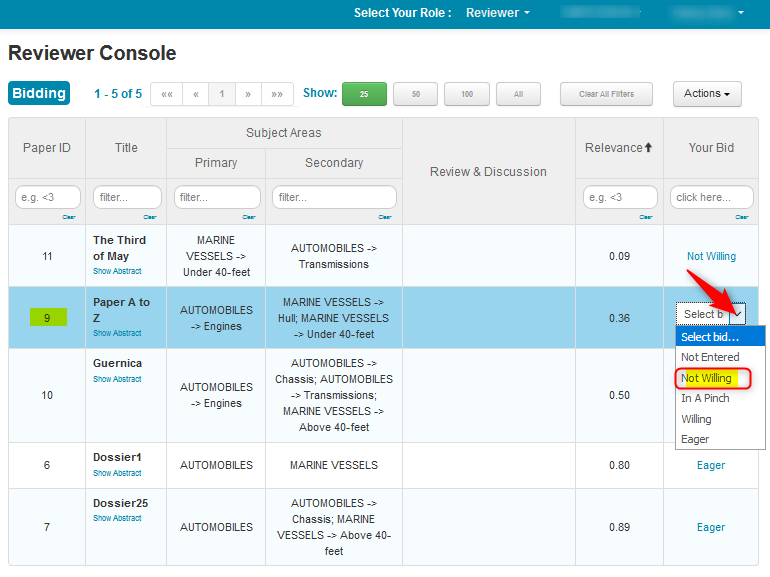Choose Not Willing from the bid list
The image size is (770, 577).
[706, 378]
